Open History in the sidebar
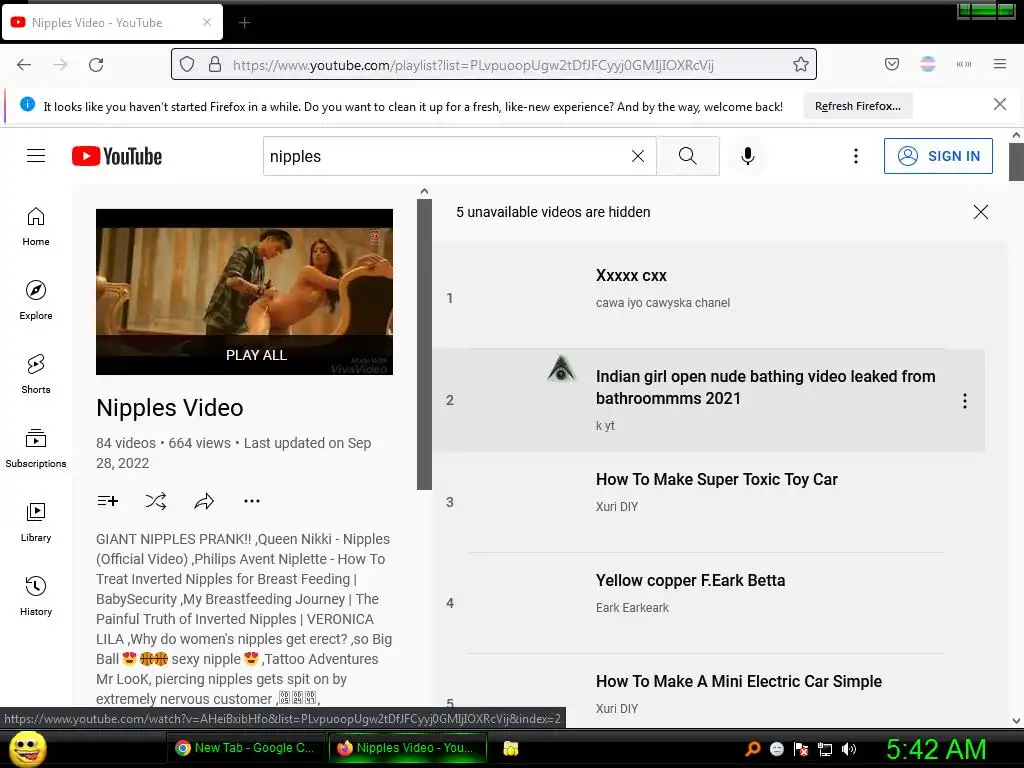The image size is (1024, 768). tap(36, 596)
